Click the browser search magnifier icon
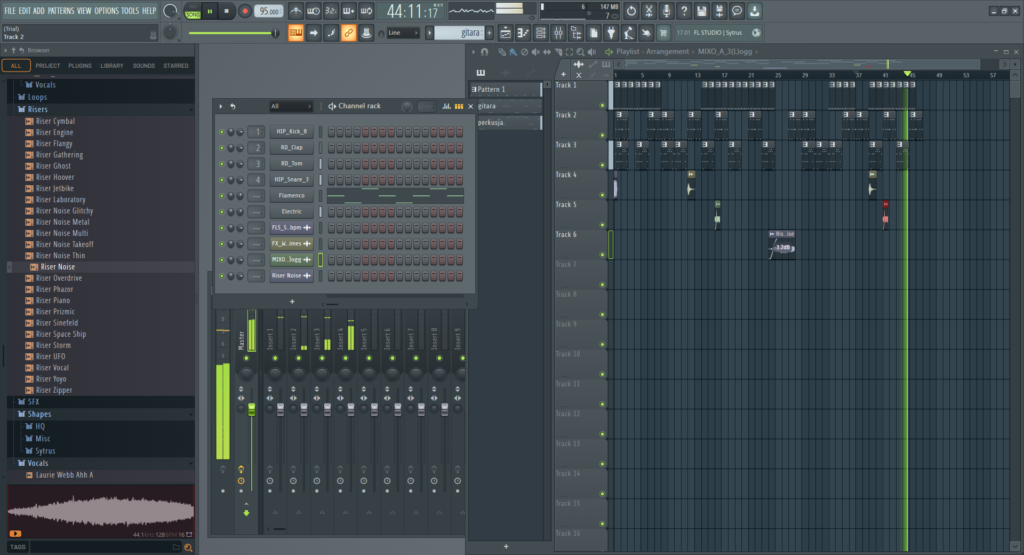 pyautogui.click(x=188, y=547)
